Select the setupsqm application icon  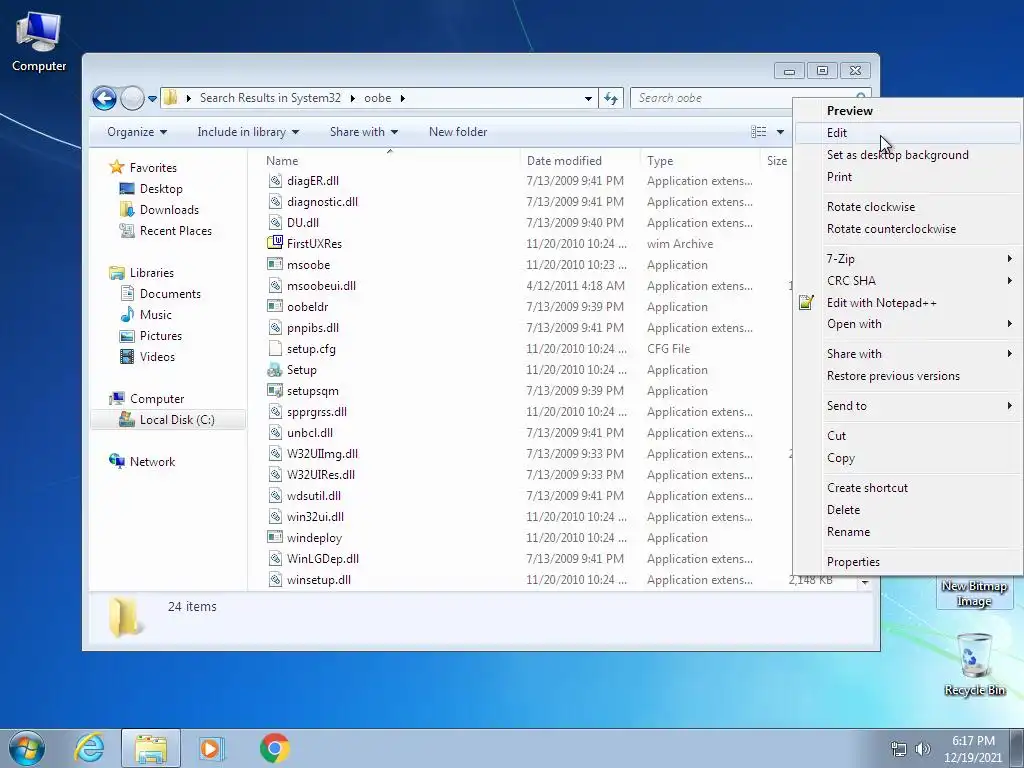click(275, 391)
